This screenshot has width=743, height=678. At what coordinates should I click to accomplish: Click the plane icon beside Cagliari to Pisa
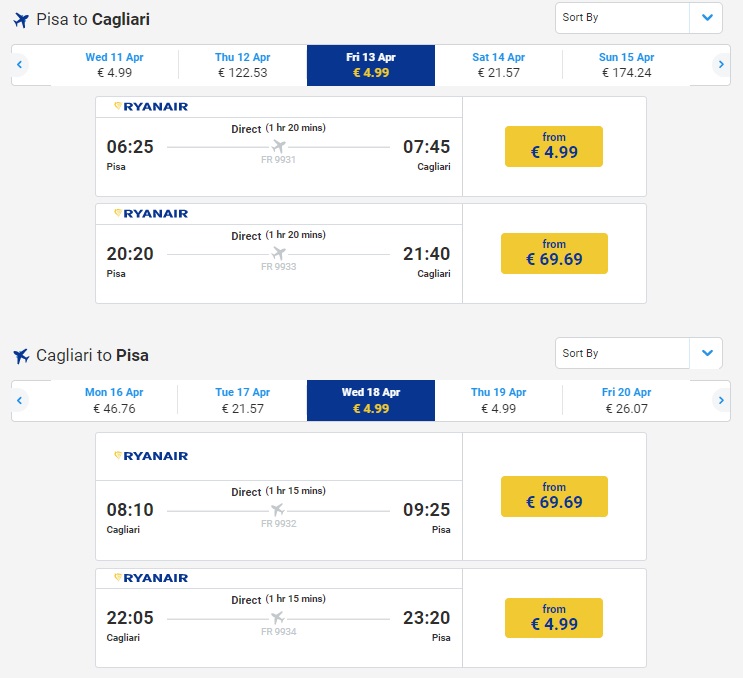point(21,356)
